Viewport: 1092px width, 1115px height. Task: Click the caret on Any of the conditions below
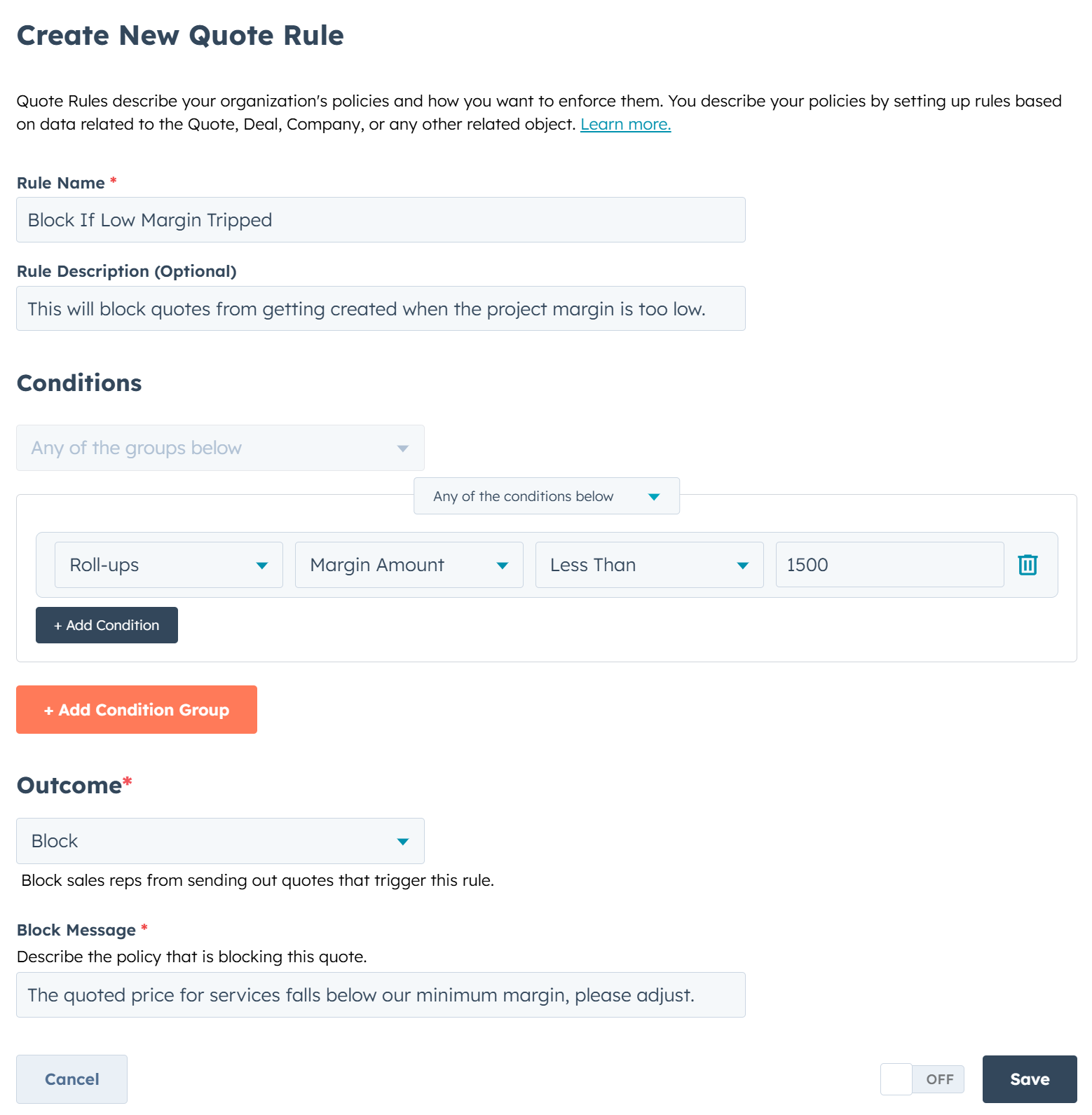click(654, 495)
